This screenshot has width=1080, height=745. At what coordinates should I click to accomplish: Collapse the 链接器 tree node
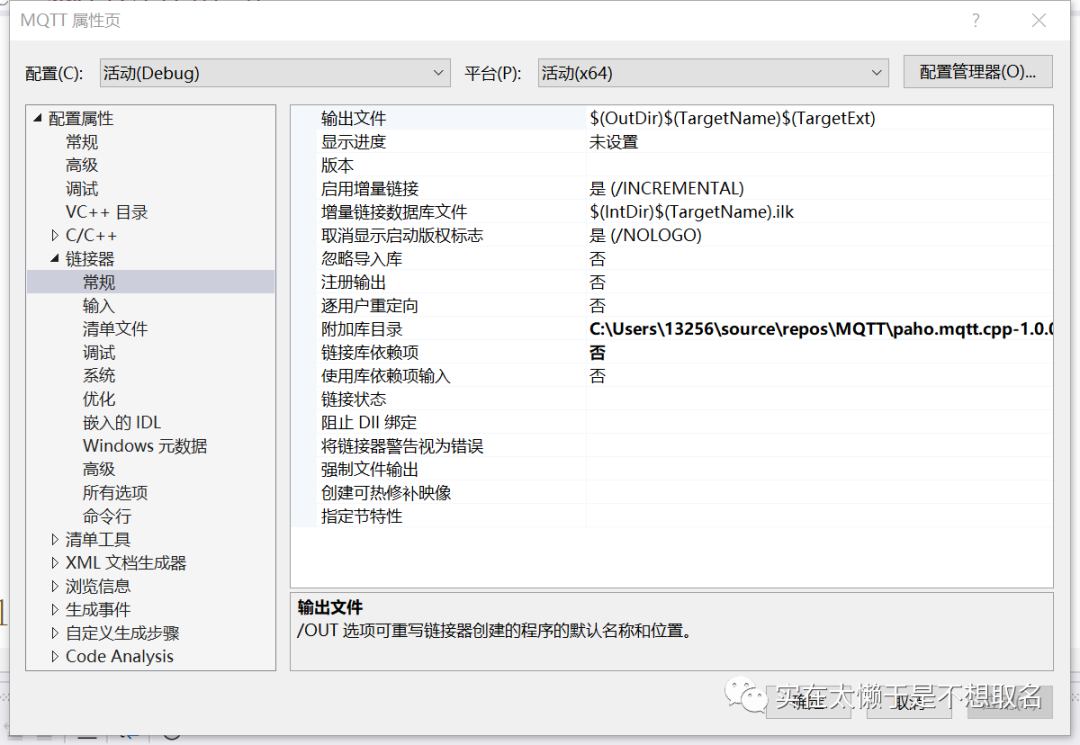(55, 259)
